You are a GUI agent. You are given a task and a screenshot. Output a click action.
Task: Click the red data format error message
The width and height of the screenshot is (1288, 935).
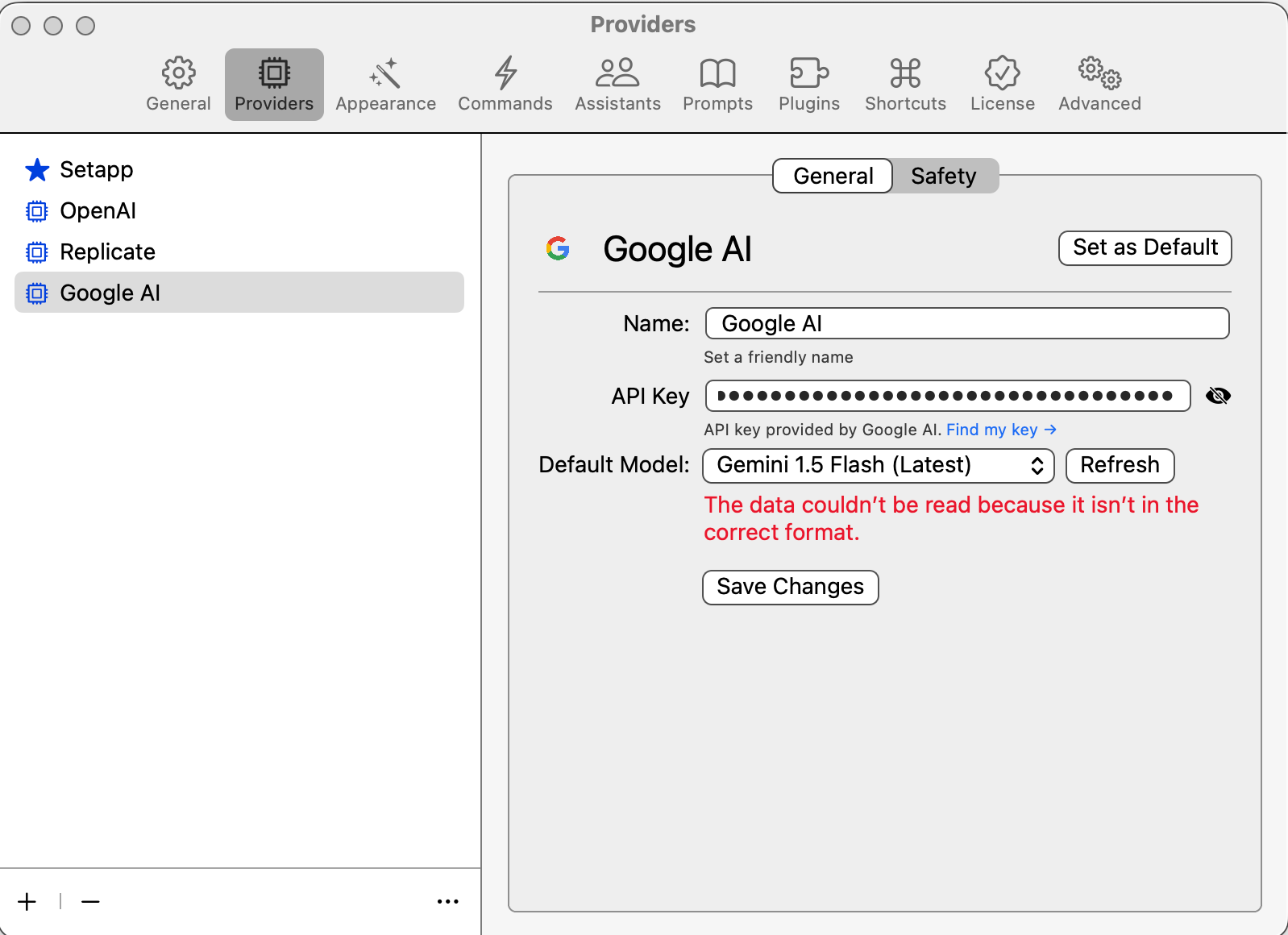point(951,518)
